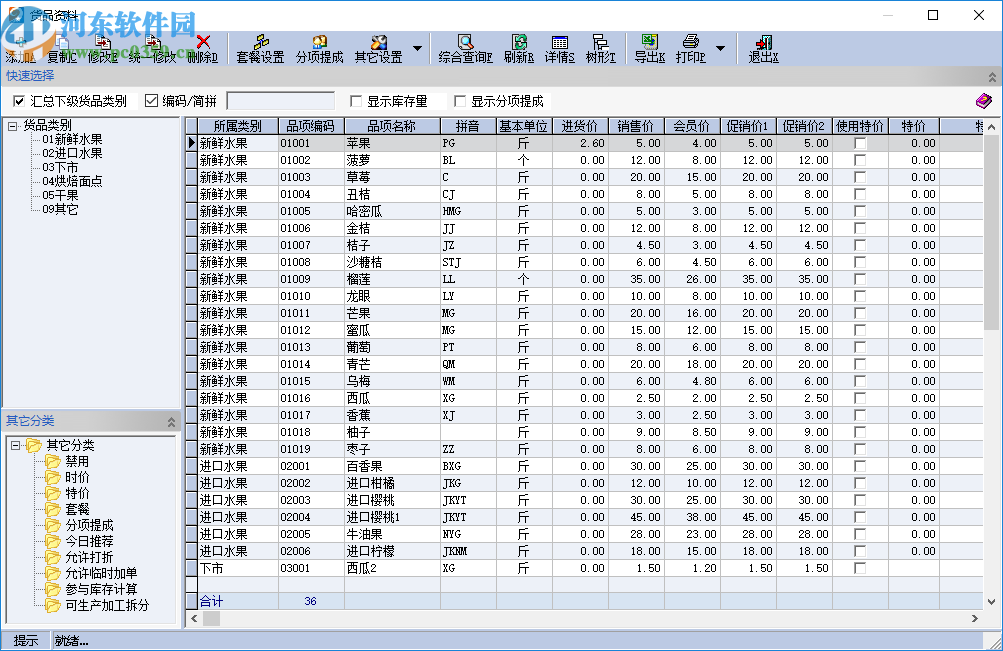Screen dimensions: 1003x651
Task: Select 02进口水果 in category tree
Action: tap(72, 153)
